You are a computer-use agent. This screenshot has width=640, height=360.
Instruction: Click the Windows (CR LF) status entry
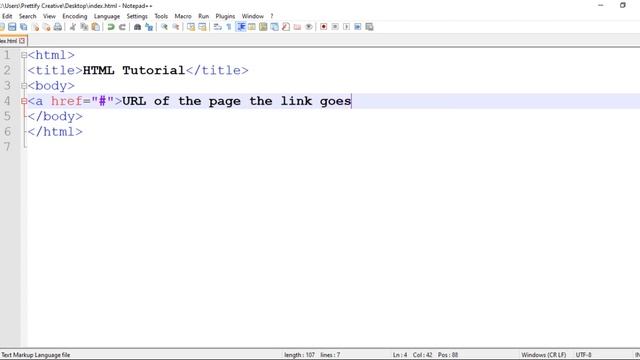(544, 355)
